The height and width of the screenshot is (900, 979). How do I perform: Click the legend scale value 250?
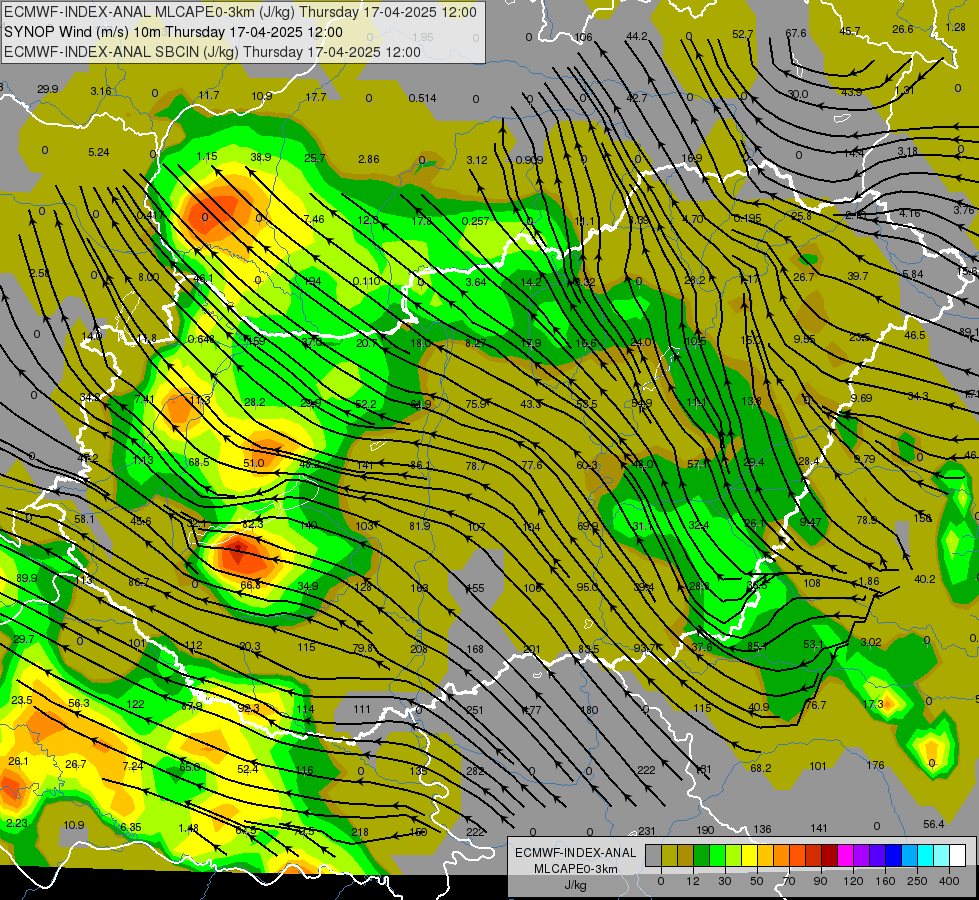click(917, 881)
